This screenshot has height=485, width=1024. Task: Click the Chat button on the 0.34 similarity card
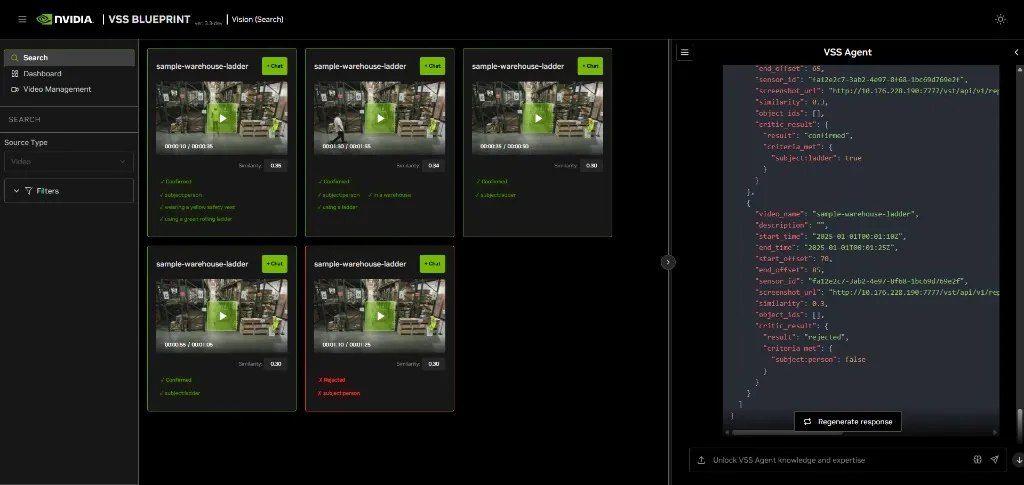433,66
